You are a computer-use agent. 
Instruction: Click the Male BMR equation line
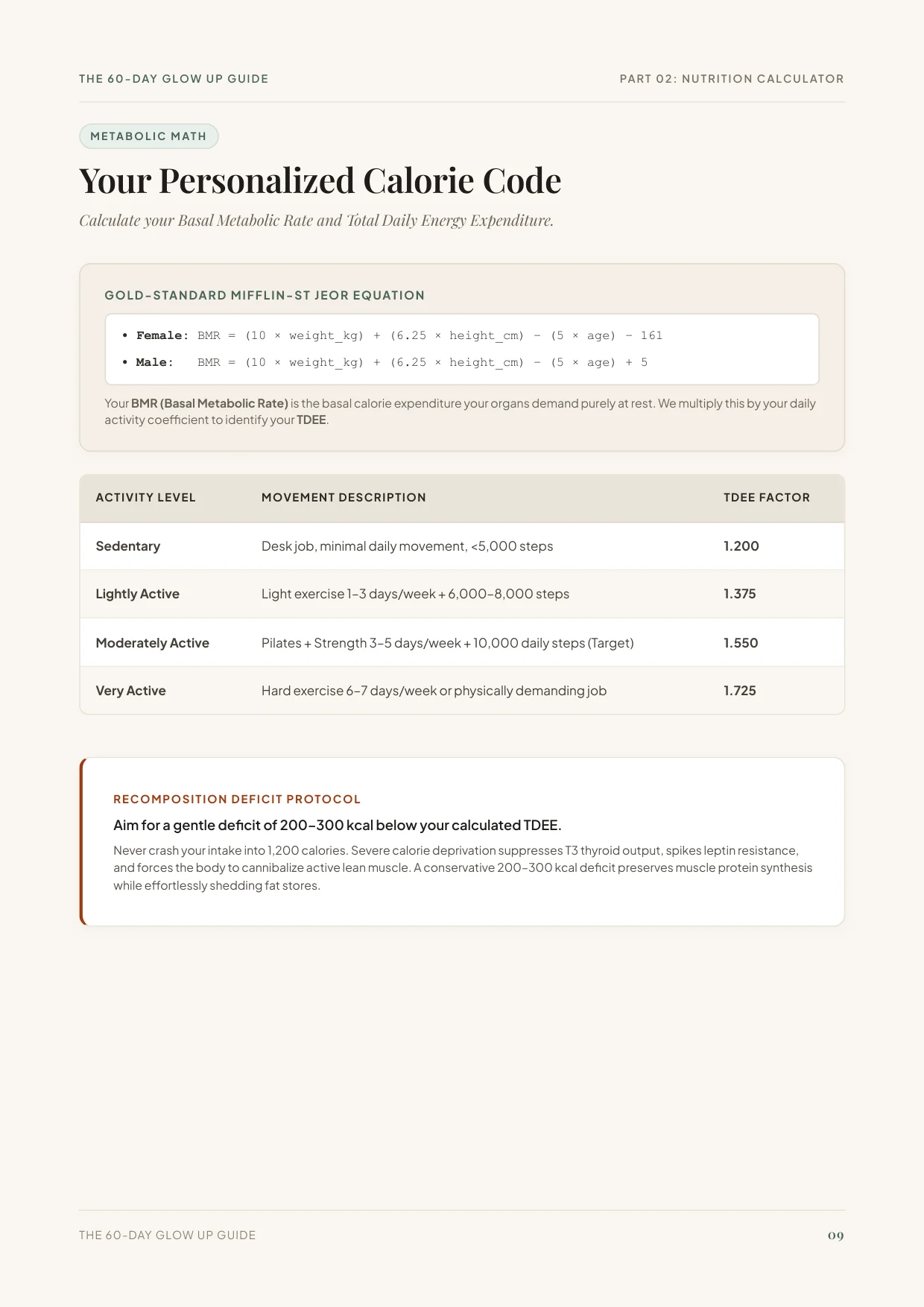pyautogui.click(x=385, y=362)
